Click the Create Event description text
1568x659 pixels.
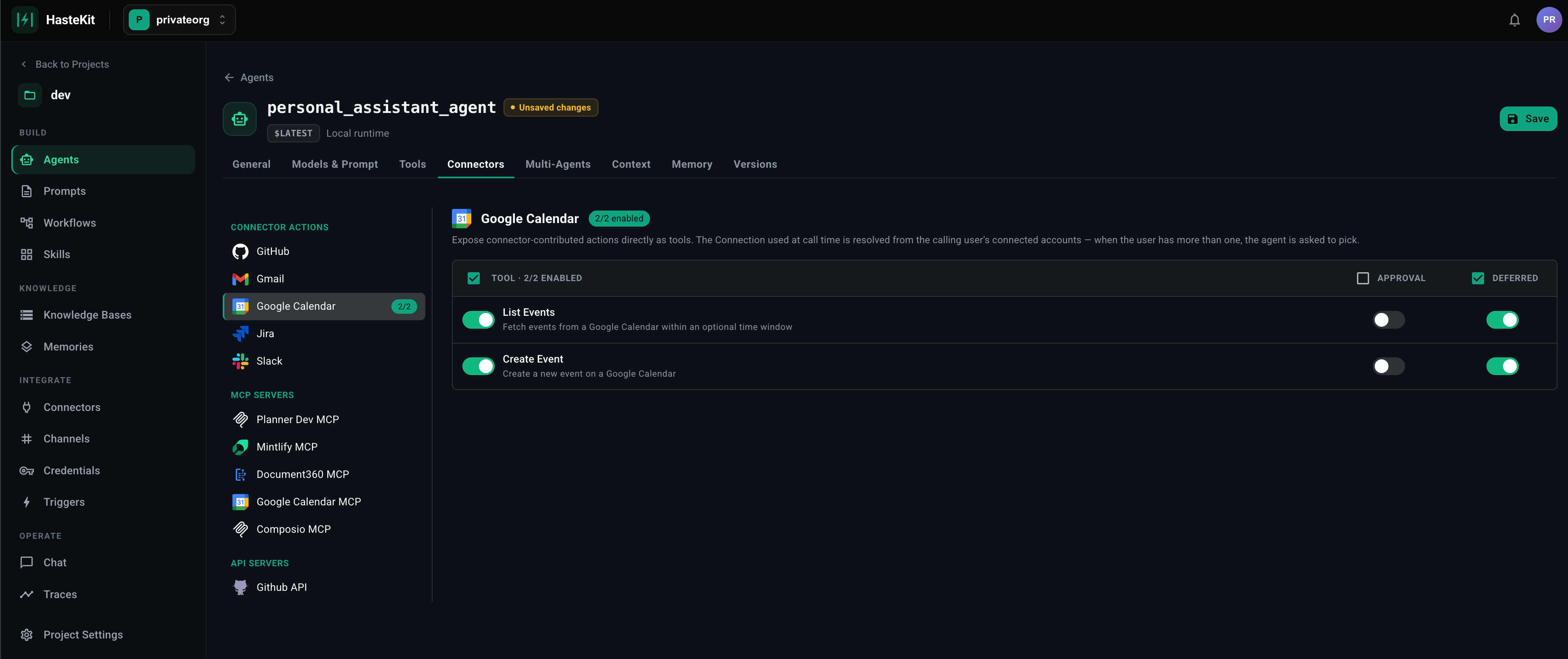point(589,373)
